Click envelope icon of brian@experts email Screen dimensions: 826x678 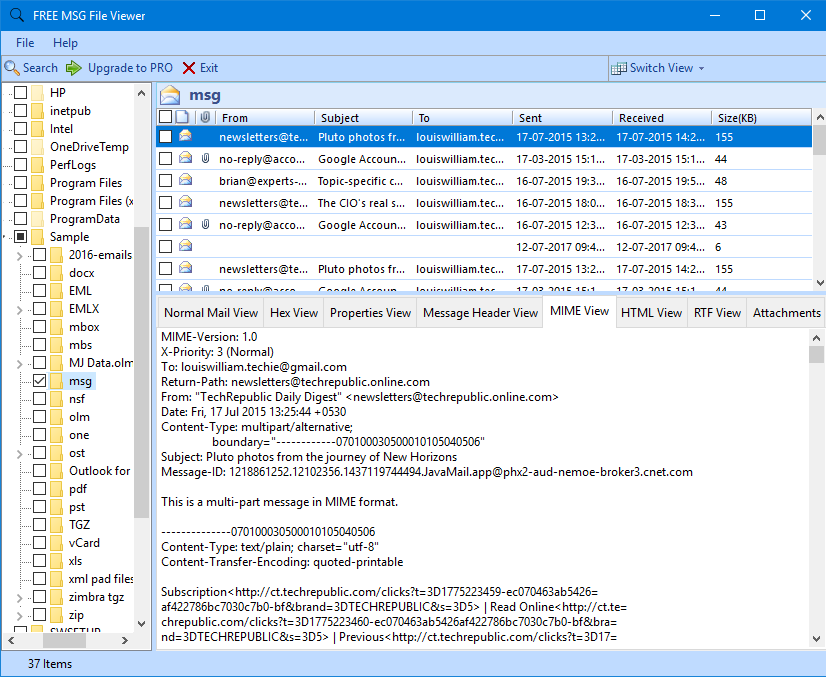tap(185, 180)
